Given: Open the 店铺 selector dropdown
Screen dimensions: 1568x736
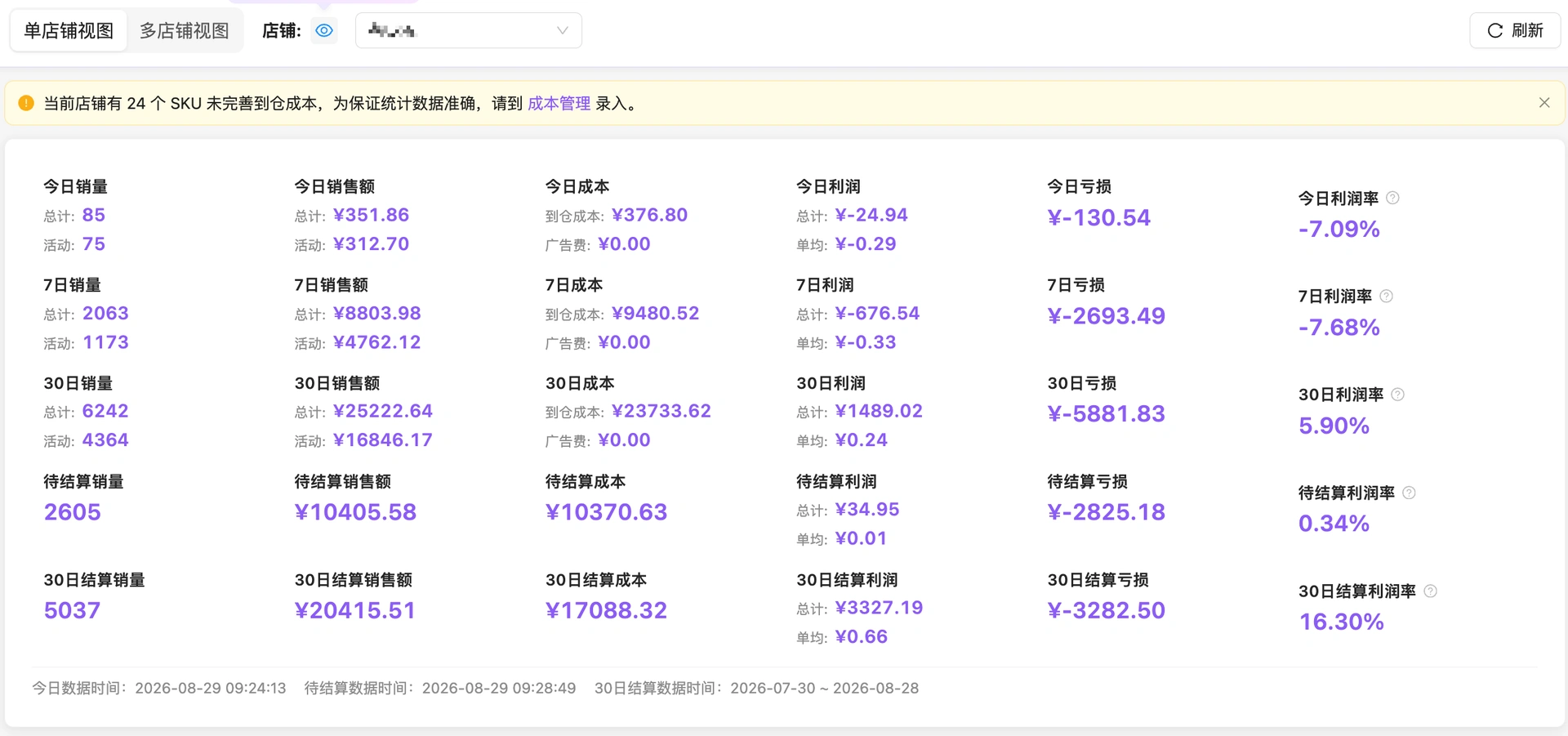Looking at the screenshot, I should 469,31.
